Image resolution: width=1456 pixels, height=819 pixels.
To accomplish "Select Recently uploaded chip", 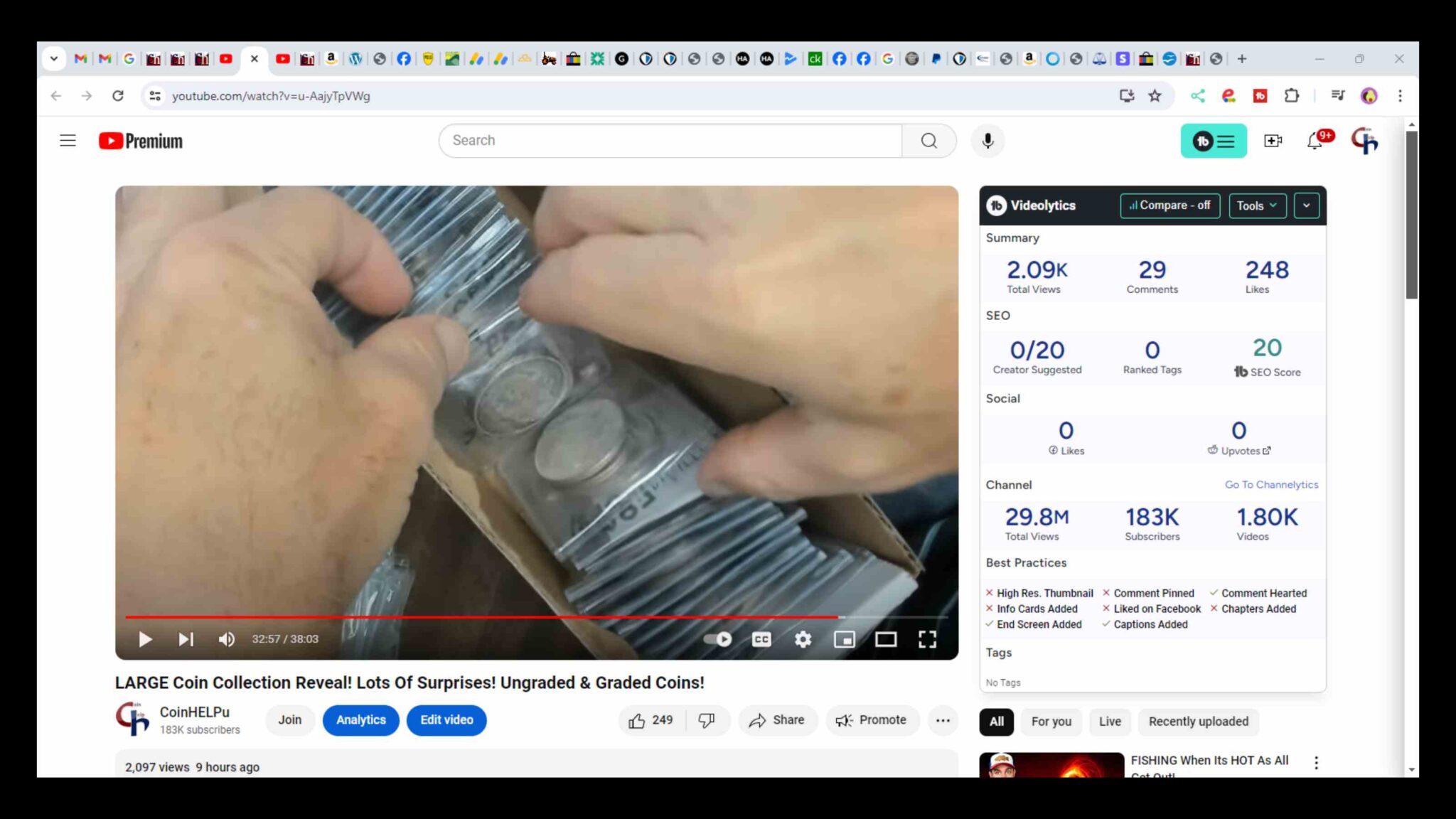I will click(x=1198, y=722).
